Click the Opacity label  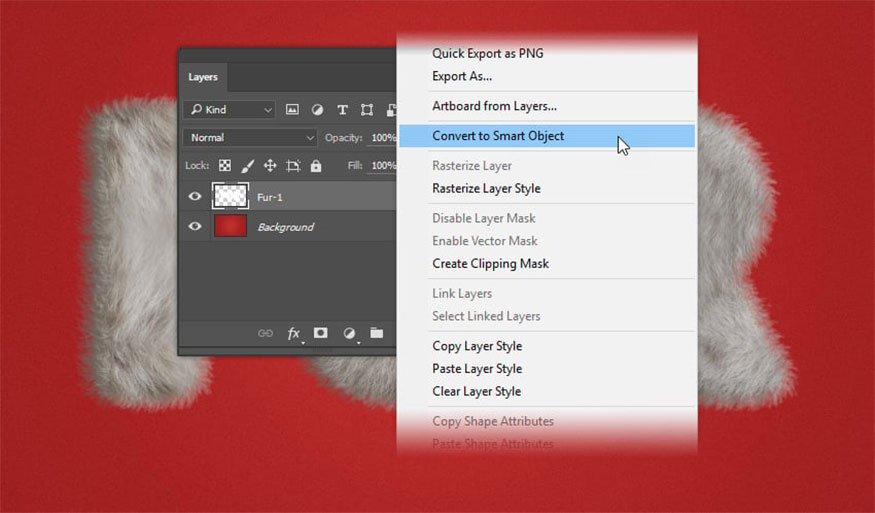point(344,138)
